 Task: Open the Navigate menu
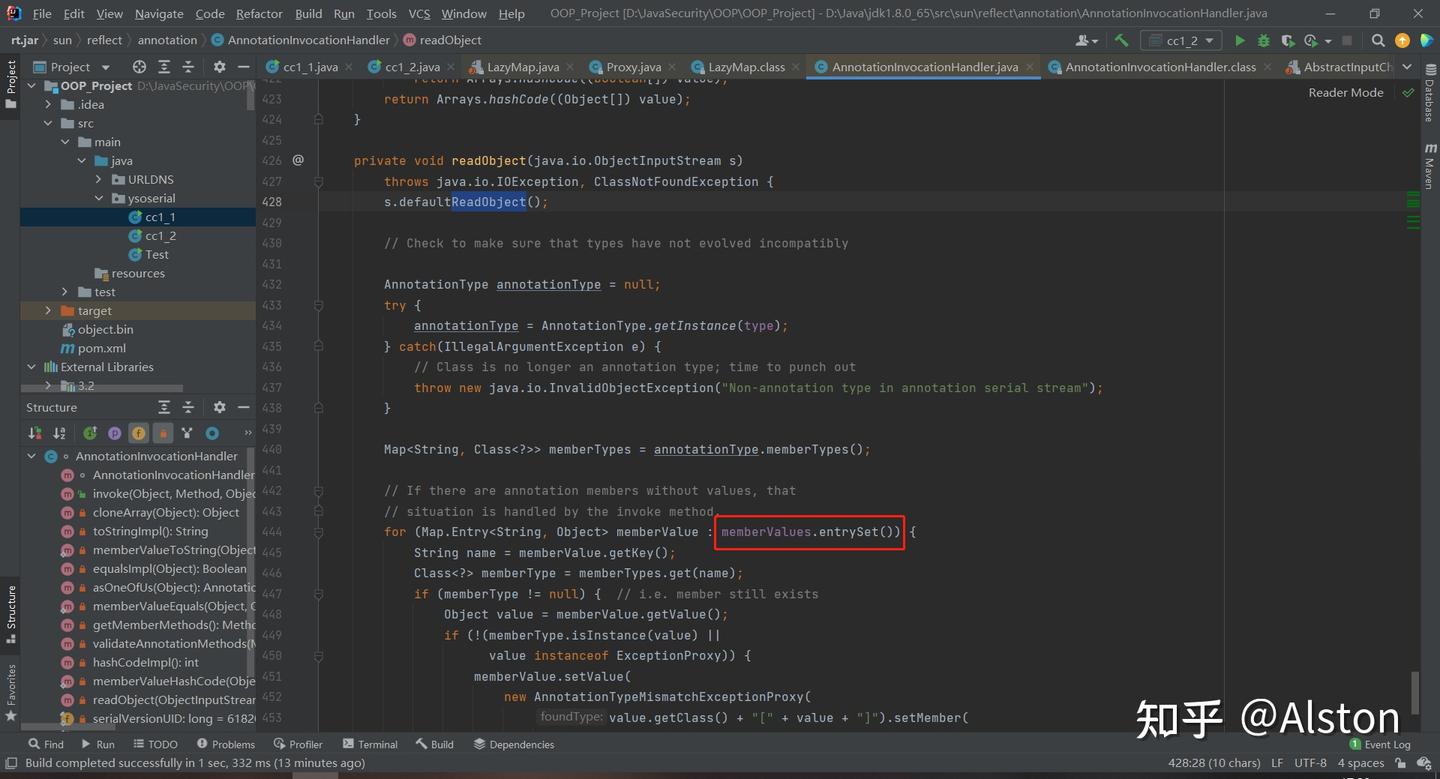pyautogui.click(x=159, y=14)
